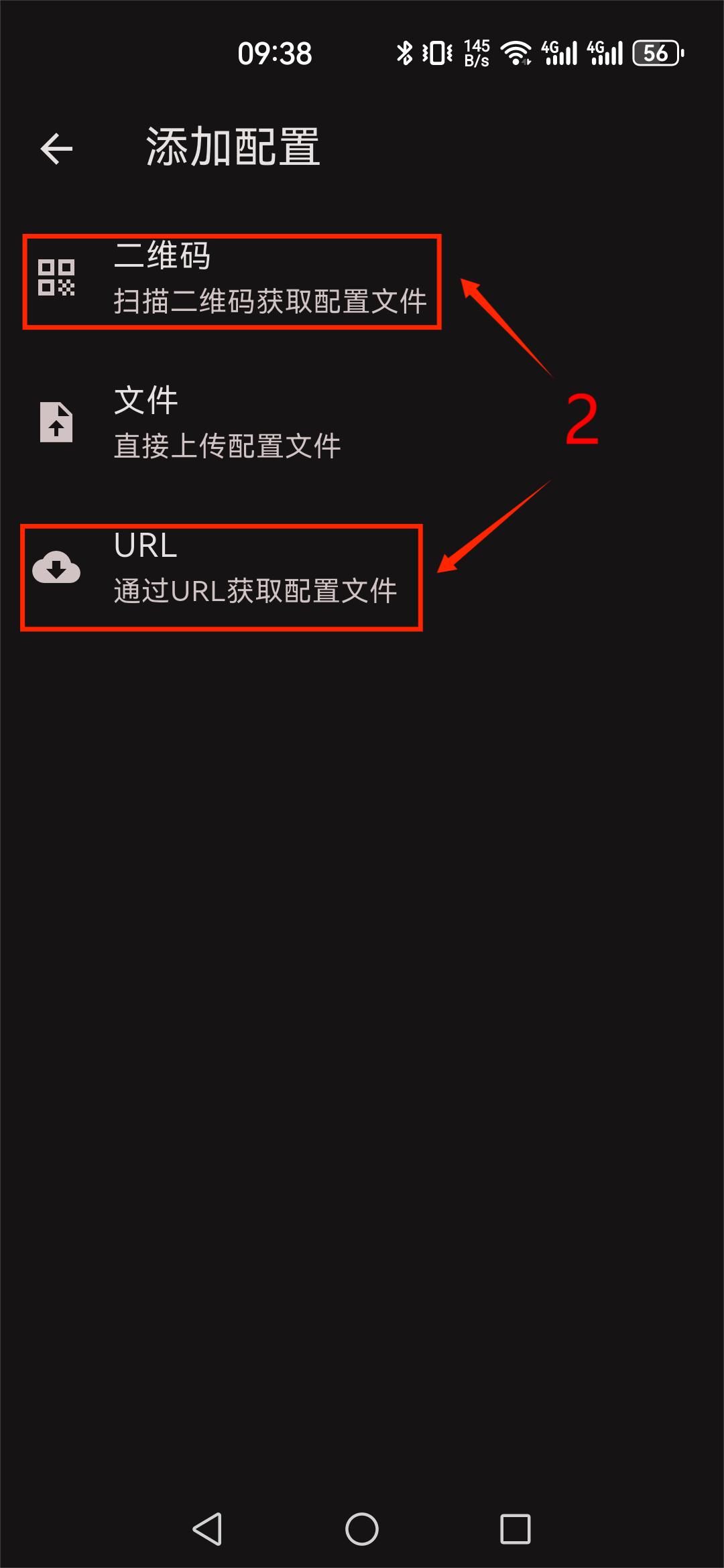
Task: Tap 通过URL获取配置文件 description
Action: pos(255,590)
